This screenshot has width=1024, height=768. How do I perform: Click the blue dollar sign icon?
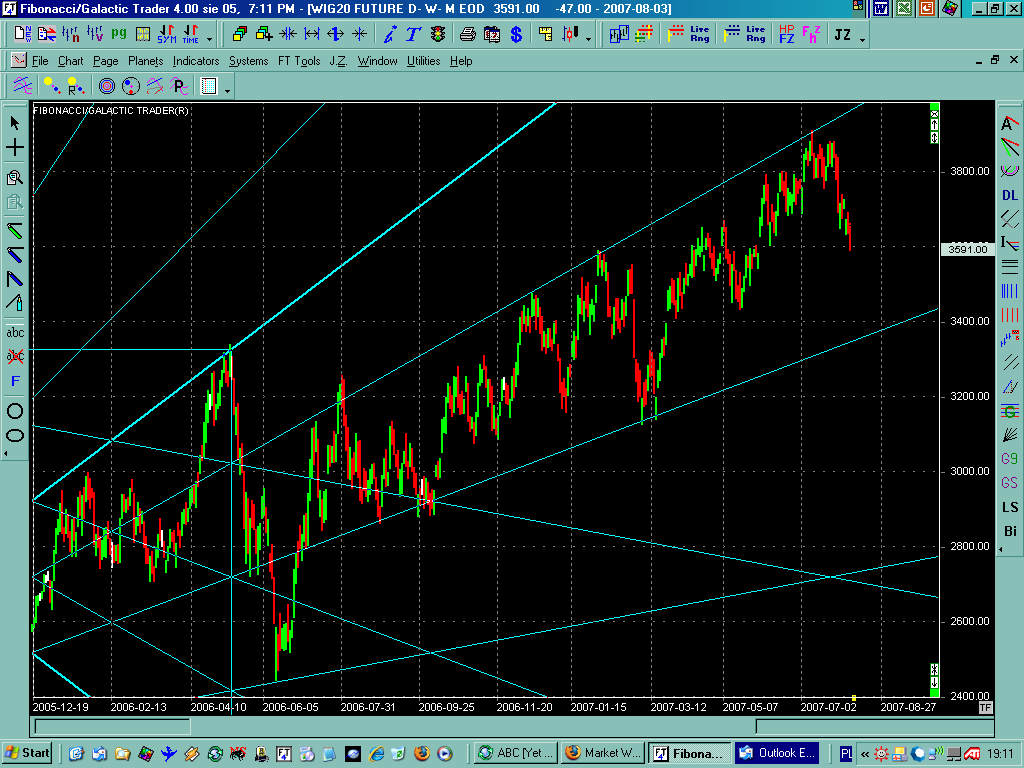pos(516,35)
